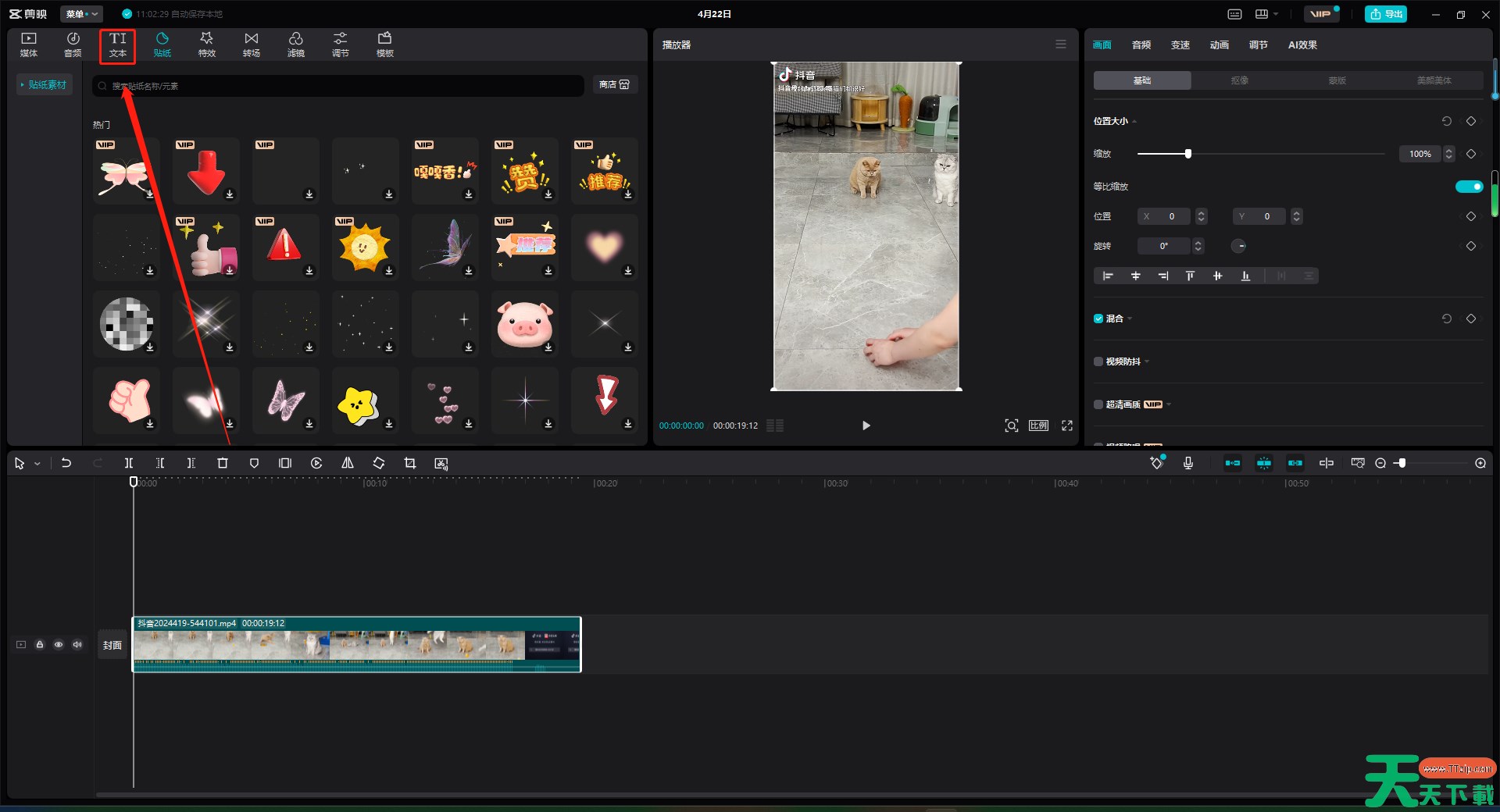Viewport: 1500px width, 812px height.
Task: Open the 文本 (Text) panel
Action: (117, 45)
